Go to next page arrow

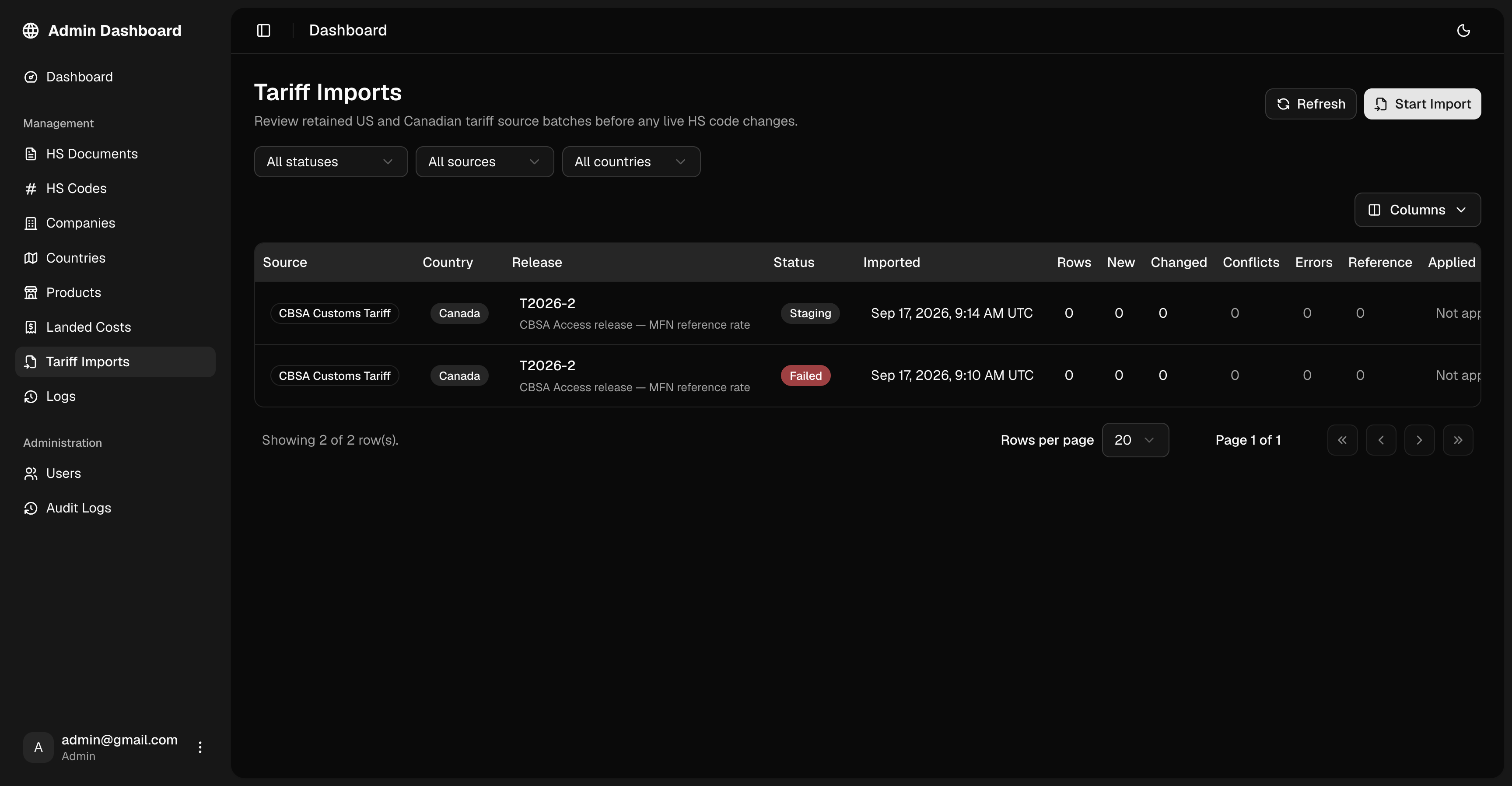(1419, 440)
